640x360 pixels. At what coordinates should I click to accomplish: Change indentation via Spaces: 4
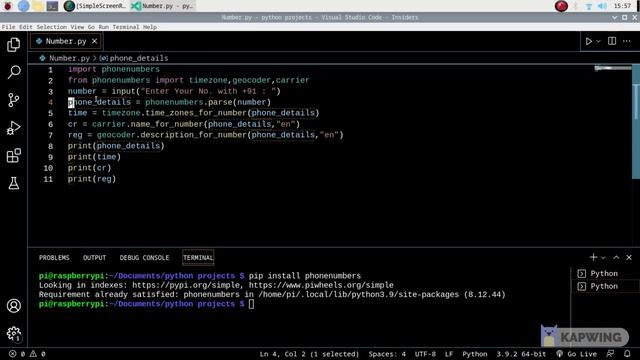[387, 354]
